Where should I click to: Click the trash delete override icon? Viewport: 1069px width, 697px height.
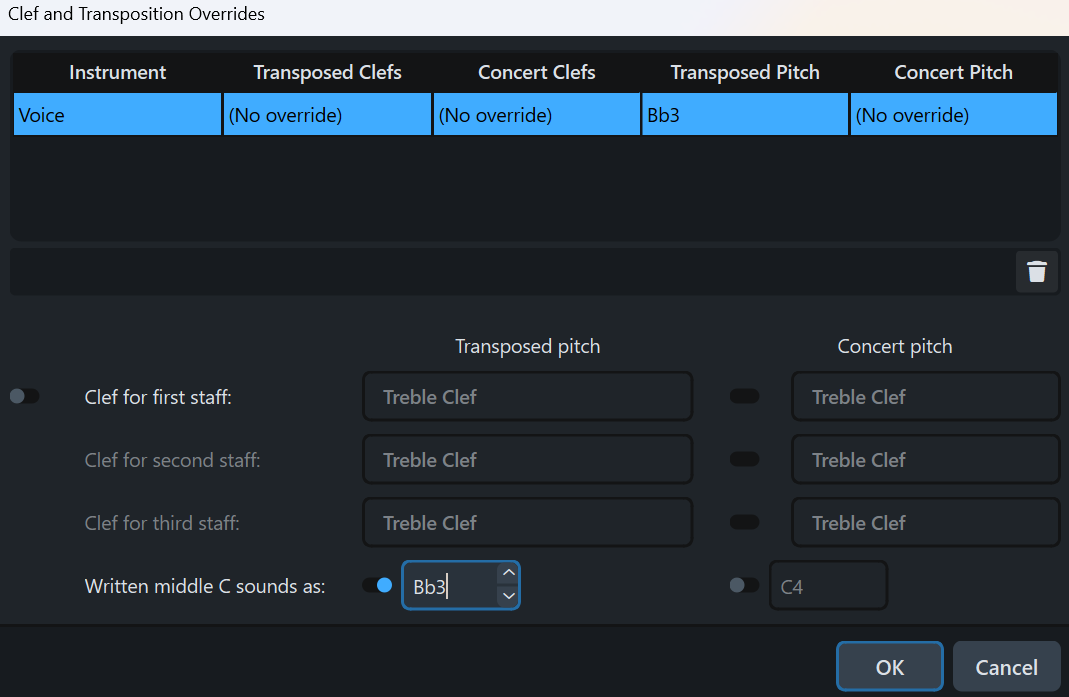coord(1037,272)
